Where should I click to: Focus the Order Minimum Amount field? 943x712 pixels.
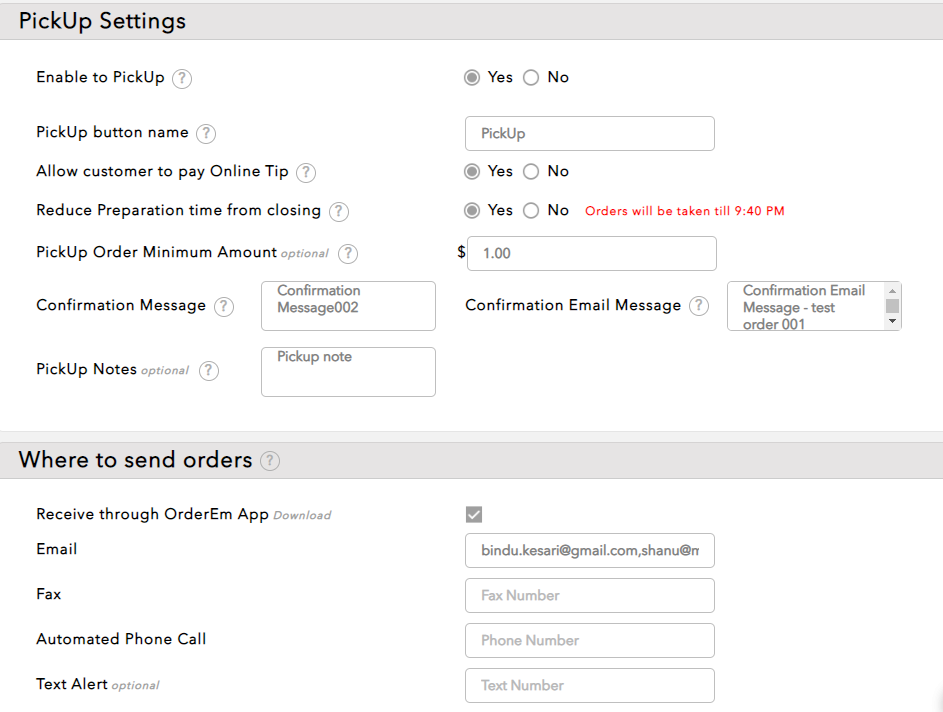tap(592, 254)
